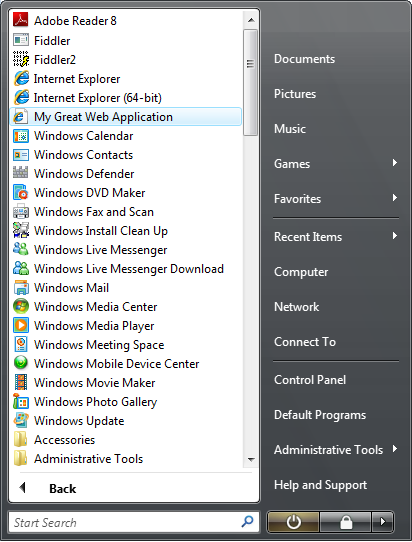The width and height of the screenshot is (412, 542).
Task: Click the scrollbar down arrow
Action: (x=251, y=459)
